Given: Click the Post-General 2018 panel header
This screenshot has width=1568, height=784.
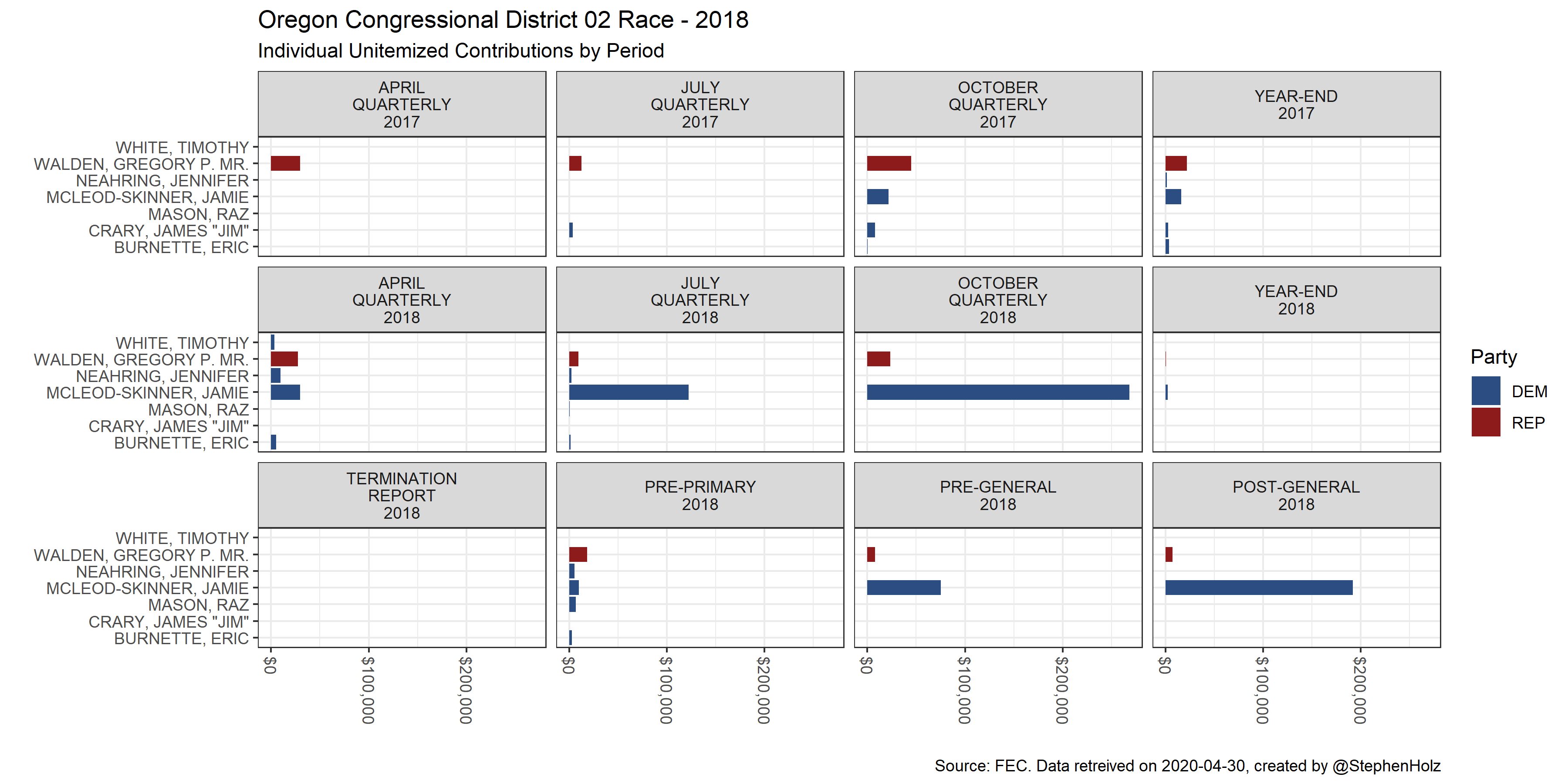Looking at the screenshot, I should 1296,496.
